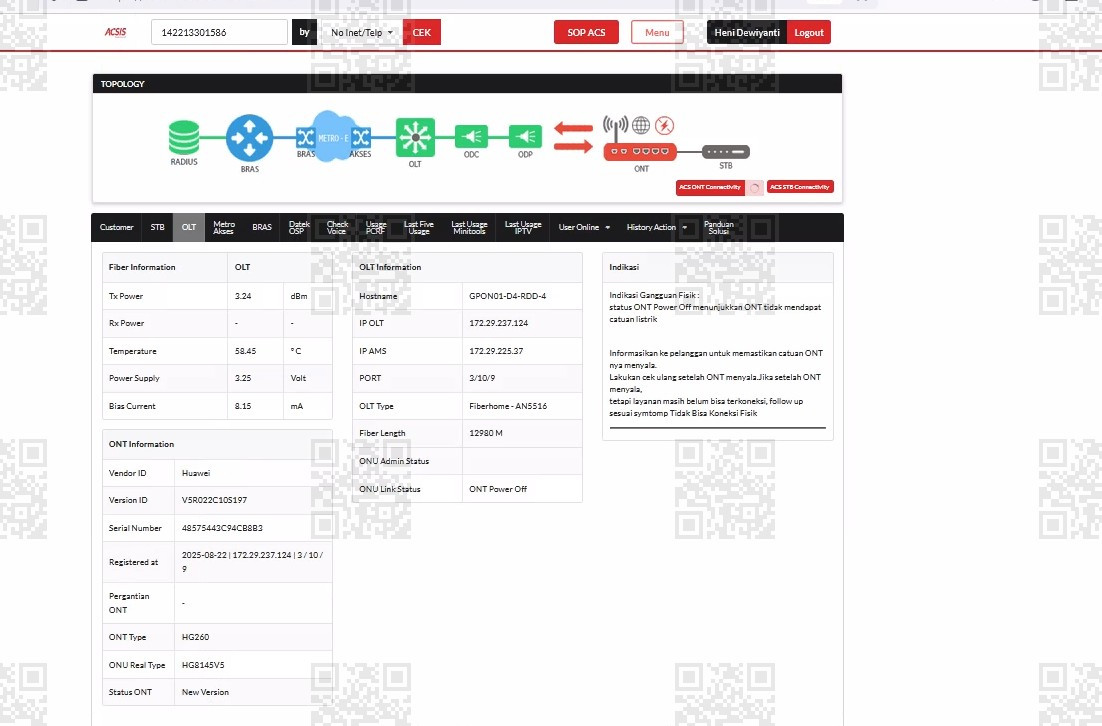The height and width of the screenshot is (726, 1102).
Task: Select Version ID V5R022C10S197
Action: (214, 500)
